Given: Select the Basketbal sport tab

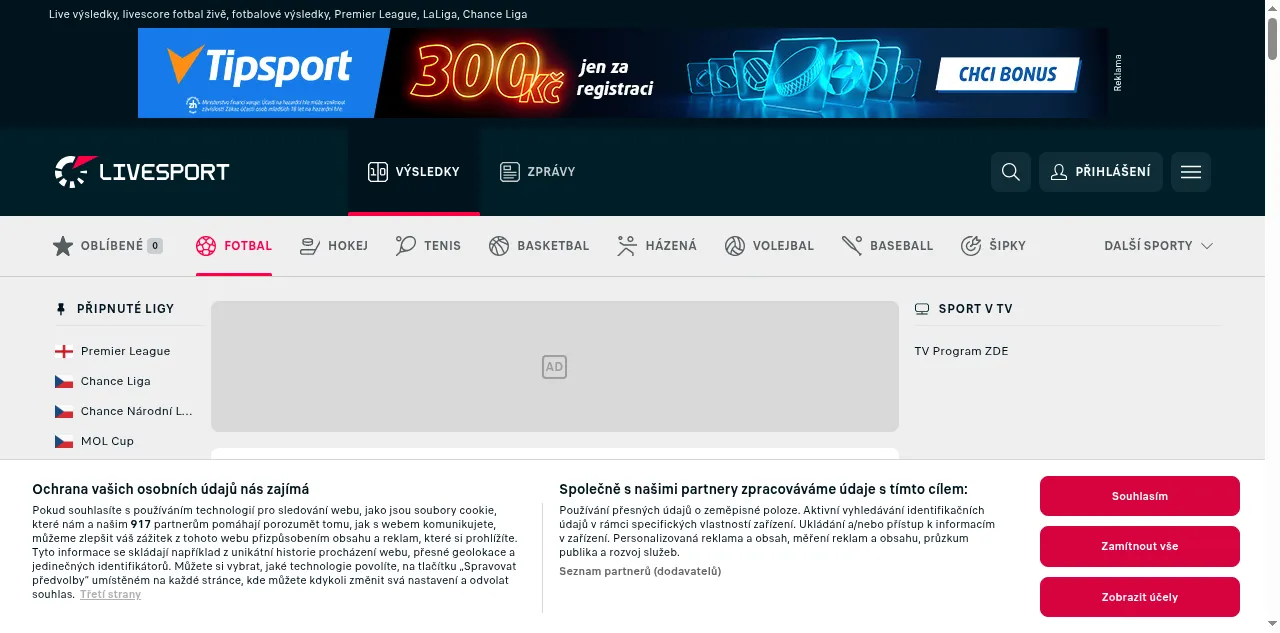Looking at the screenshot, I should point(539,246).
